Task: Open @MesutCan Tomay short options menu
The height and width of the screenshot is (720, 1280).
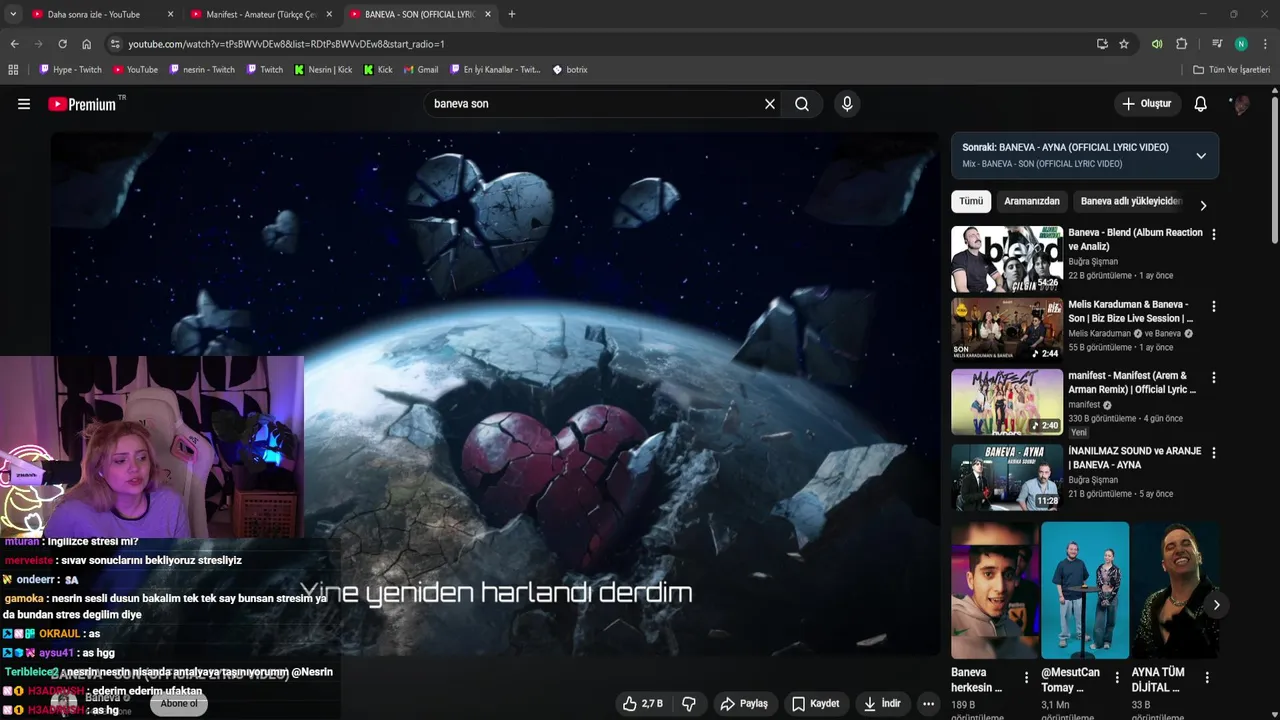Action: click(x=1117, y=678)
